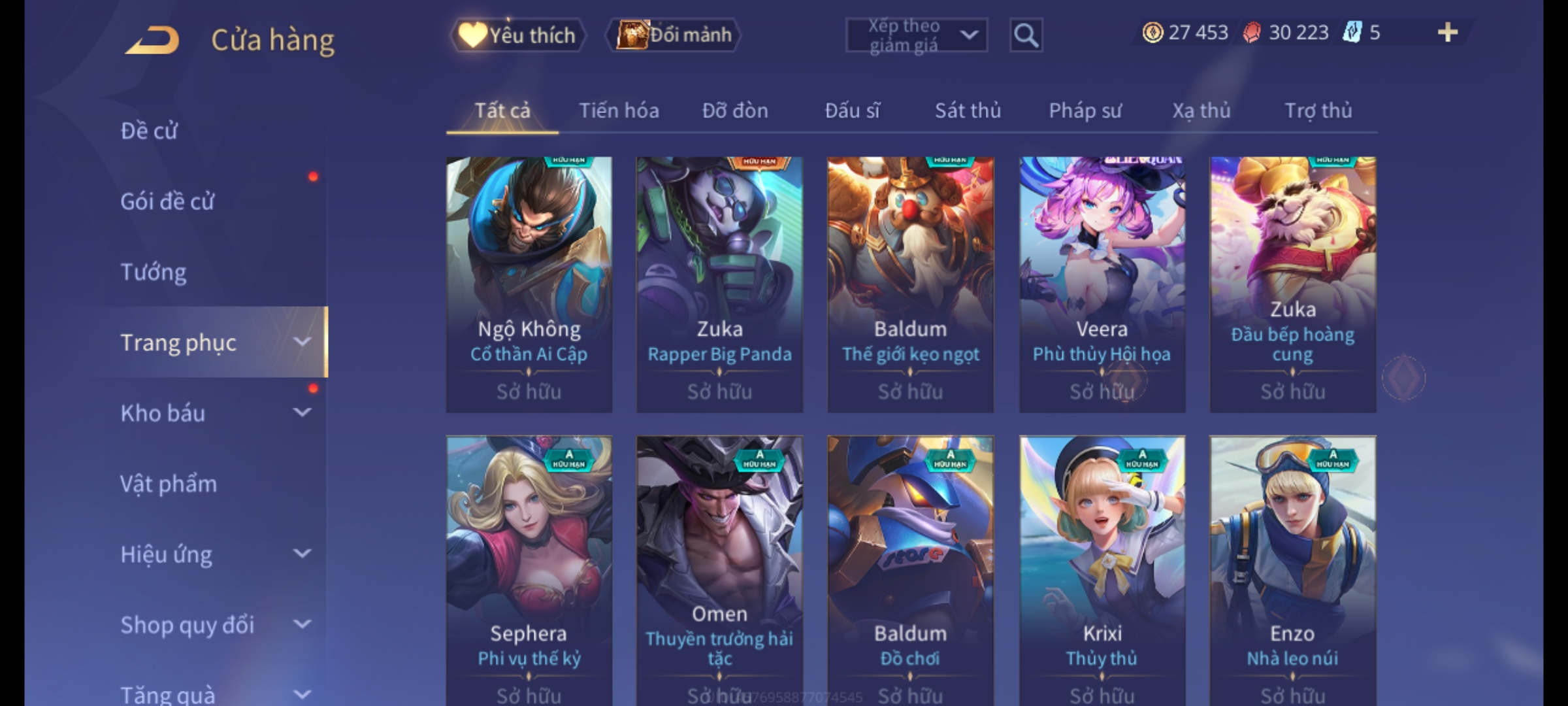The height and width of the screenshot is (706, 1568).
Task: Tap the gold coin balance icon
Action: 1152,32
